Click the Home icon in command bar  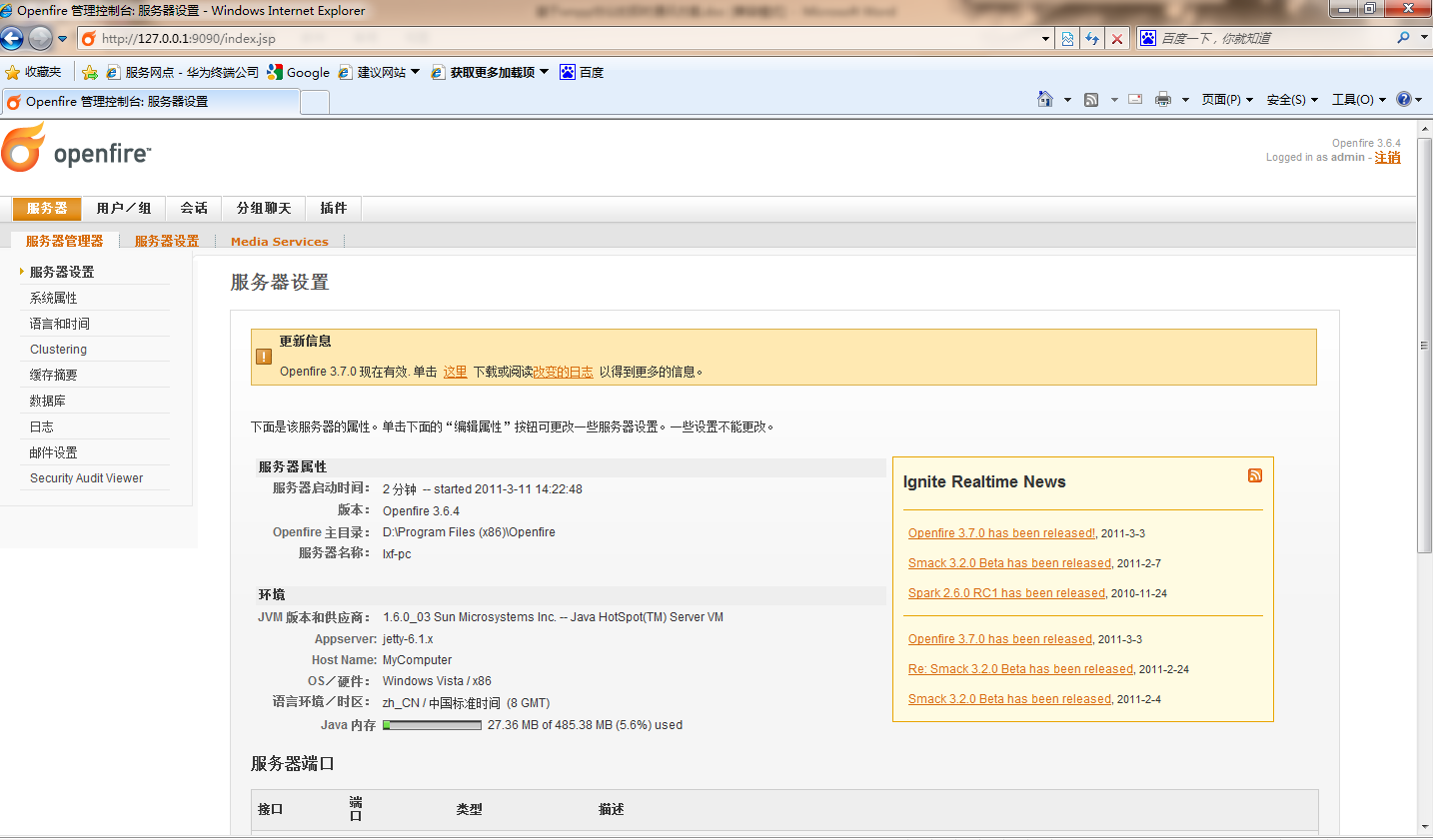pos(1045,99)
